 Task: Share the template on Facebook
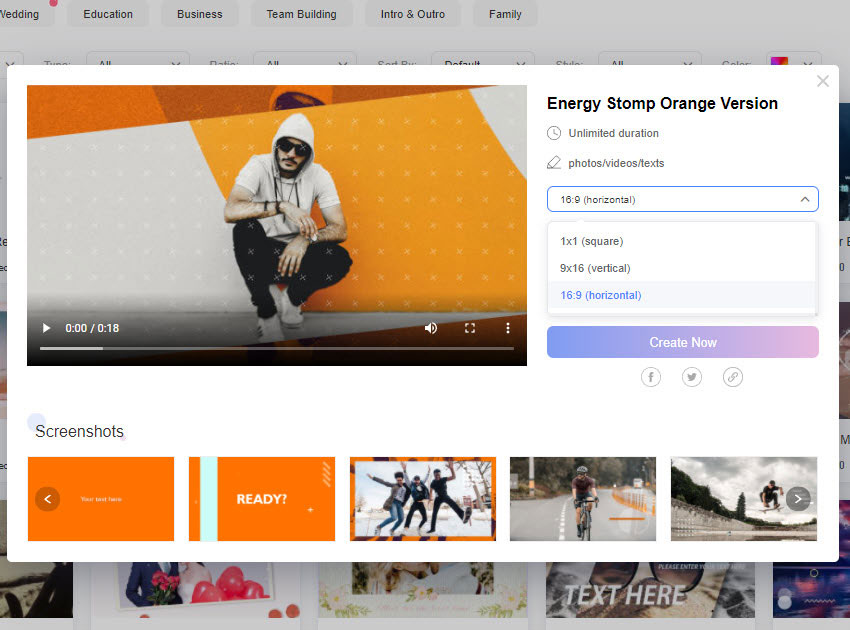[650, 377]
